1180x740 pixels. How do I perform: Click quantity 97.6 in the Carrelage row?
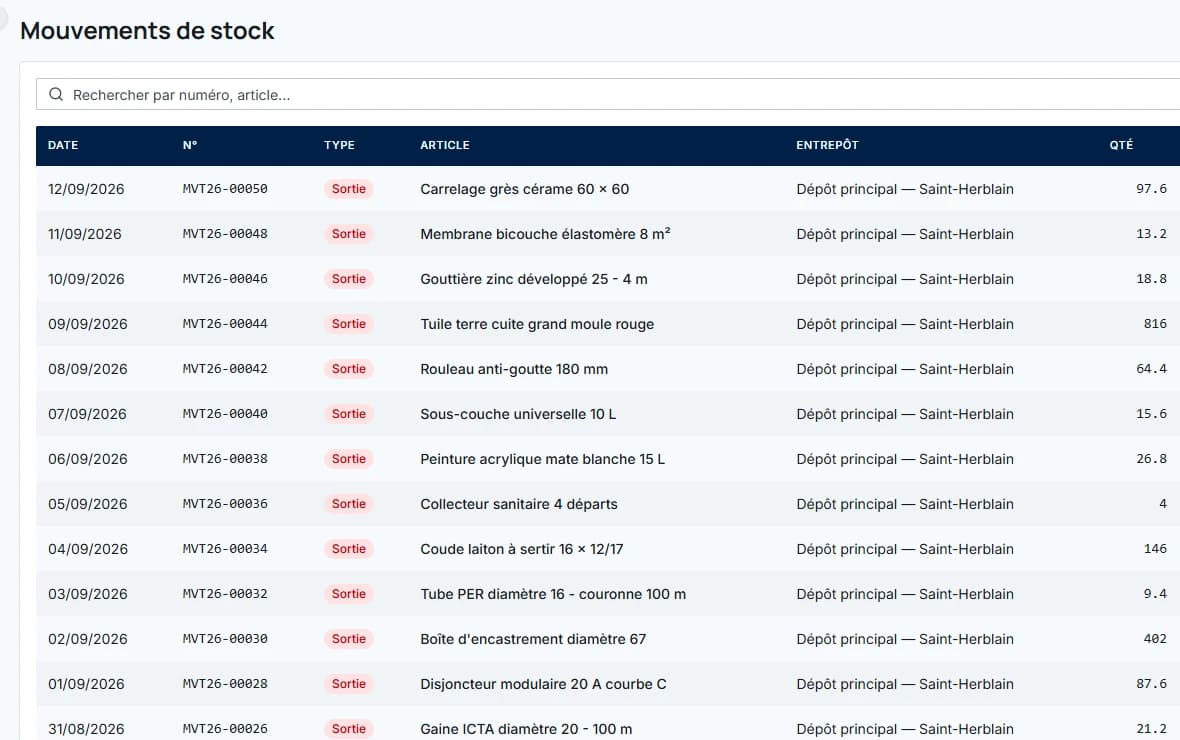pos(1151,189)
